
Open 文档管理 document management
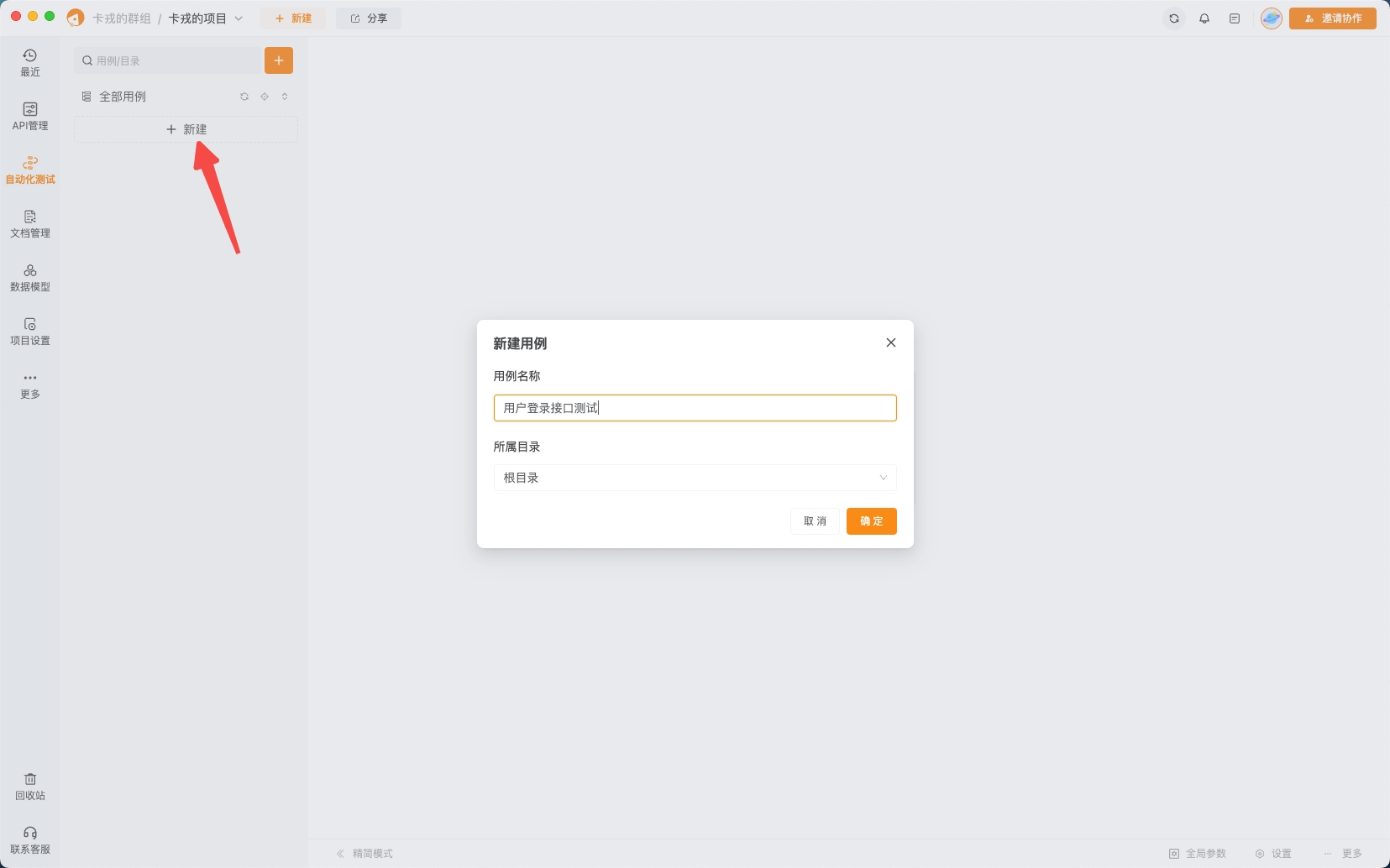point(30,223)
